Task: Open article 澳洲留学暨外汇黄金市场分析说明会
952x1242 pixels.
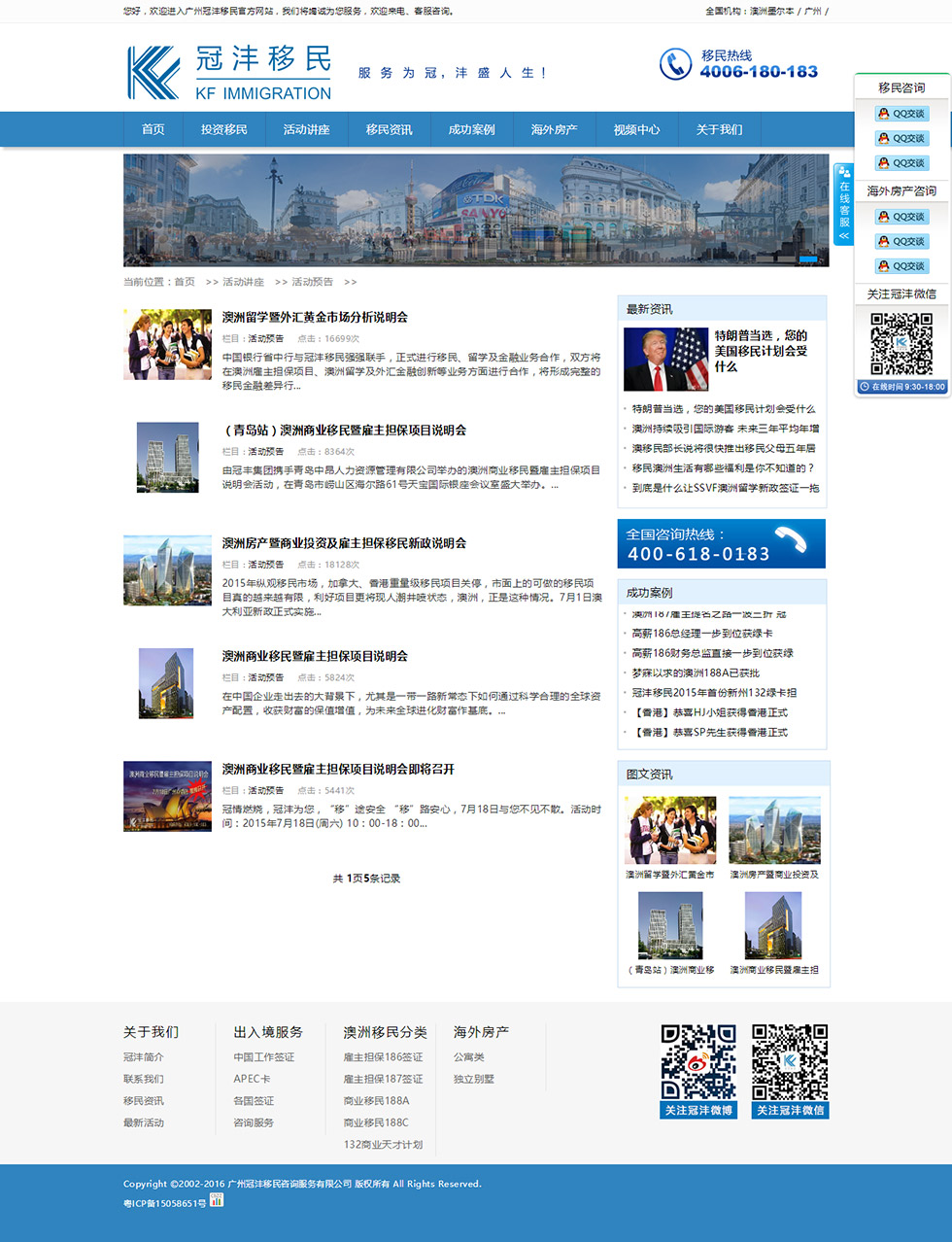Action: tap(315, 318)
